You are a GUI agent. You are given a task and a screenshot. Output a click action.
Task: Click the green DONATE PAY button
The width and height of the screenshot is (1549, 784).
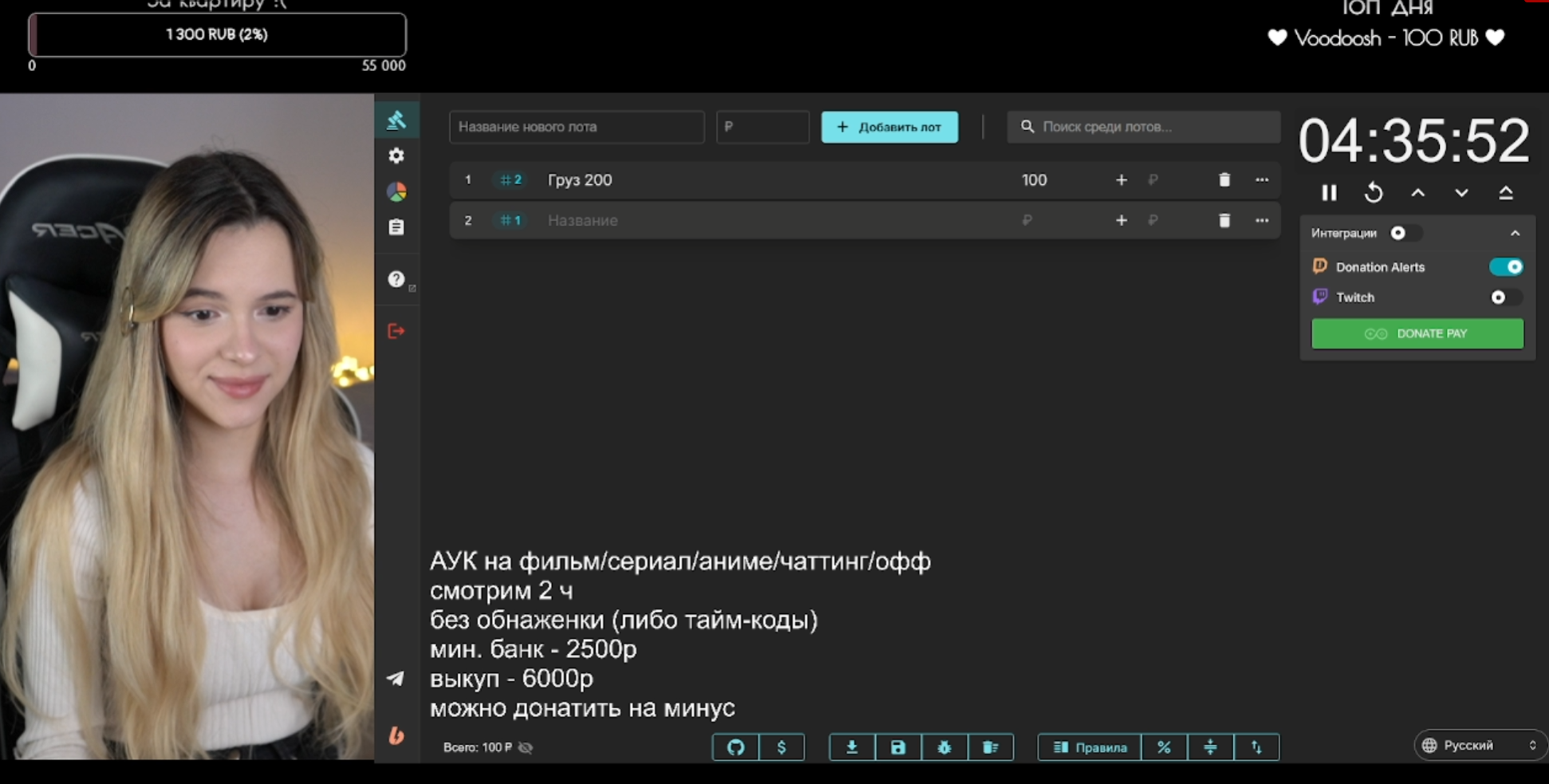1417,333
